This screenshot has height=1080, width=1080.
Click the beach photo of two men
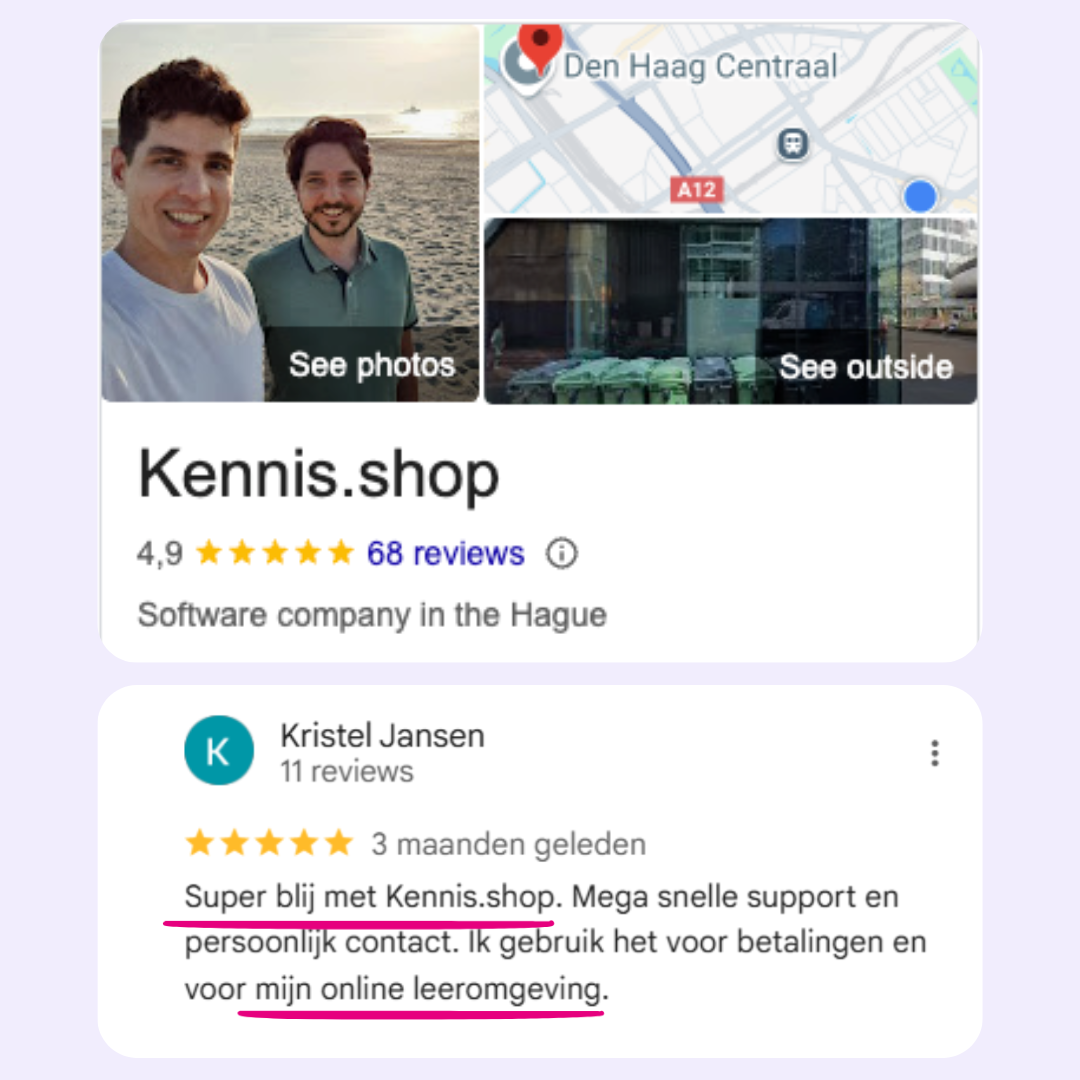(x=290, y=212)
